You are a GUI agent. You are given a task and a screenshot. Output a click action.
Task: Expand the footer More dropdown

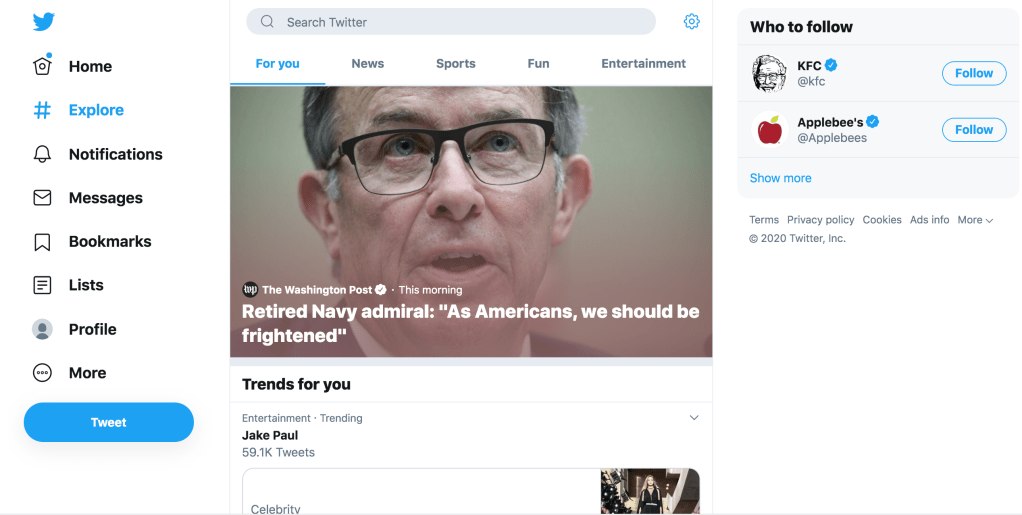[975, 220]
